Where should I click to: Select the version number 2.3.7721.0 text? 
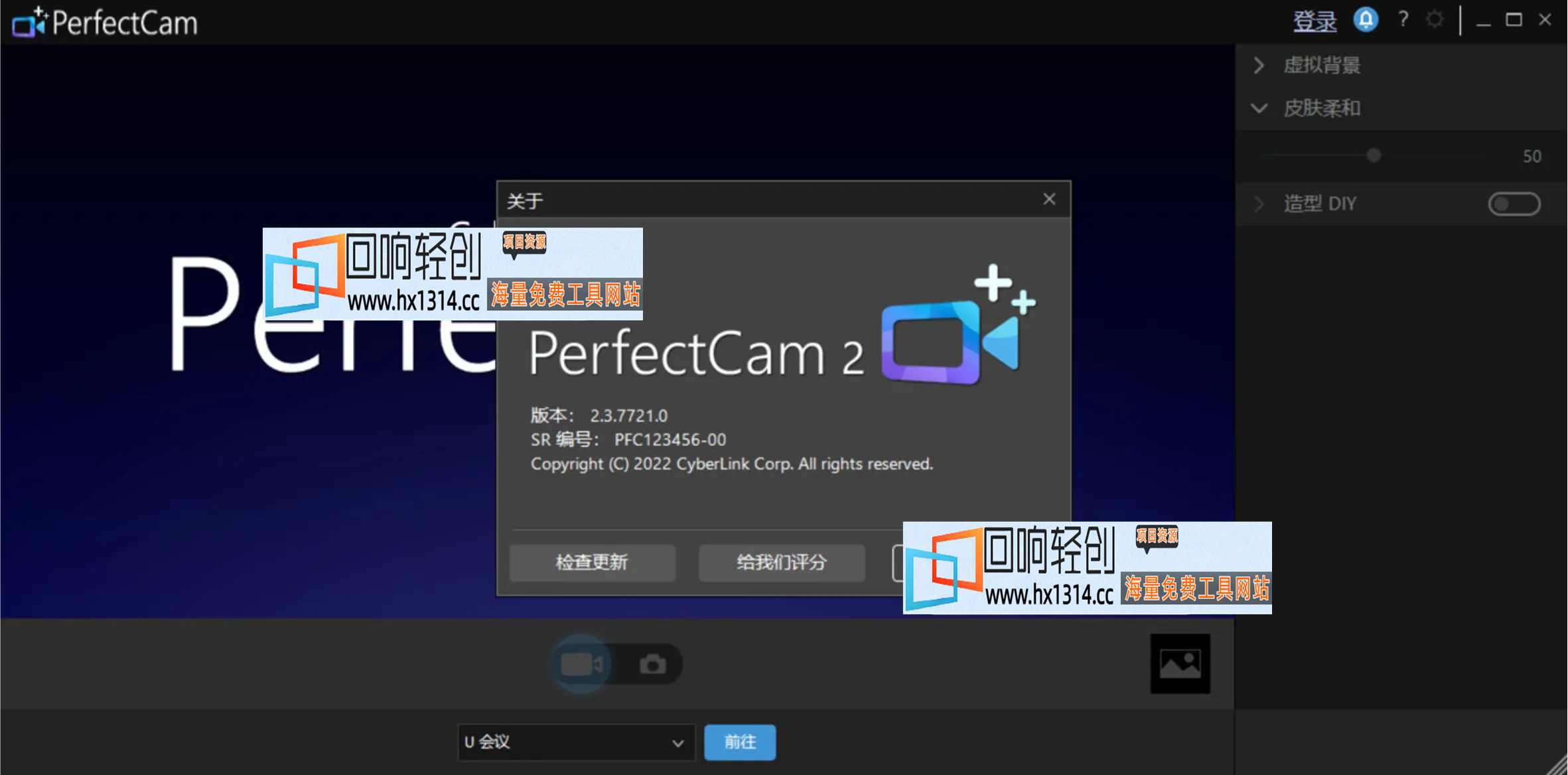pyautogui.click(x=628, y=416)
